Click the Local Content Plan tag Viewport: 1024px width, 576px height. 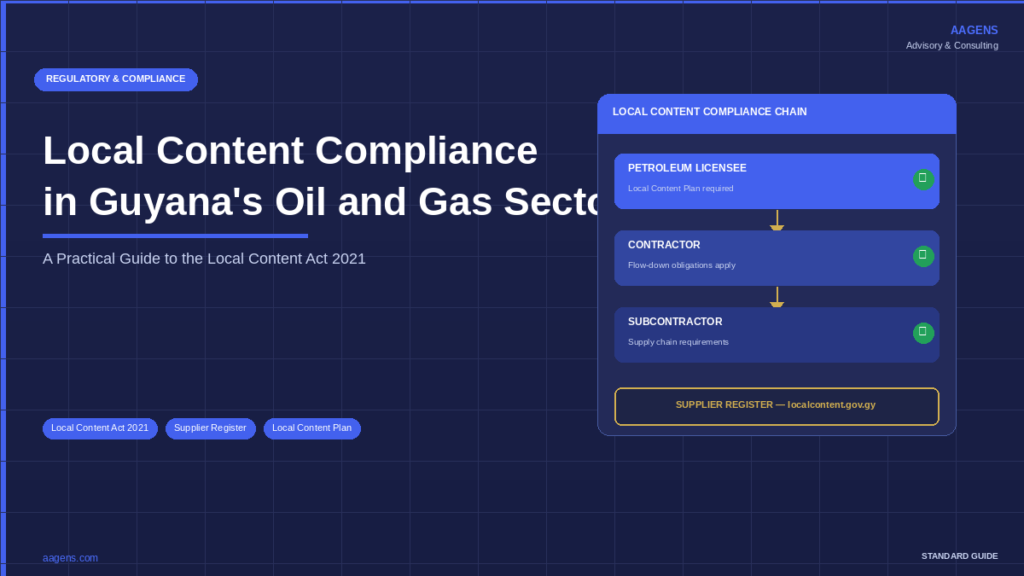click(x=312, y=428)
